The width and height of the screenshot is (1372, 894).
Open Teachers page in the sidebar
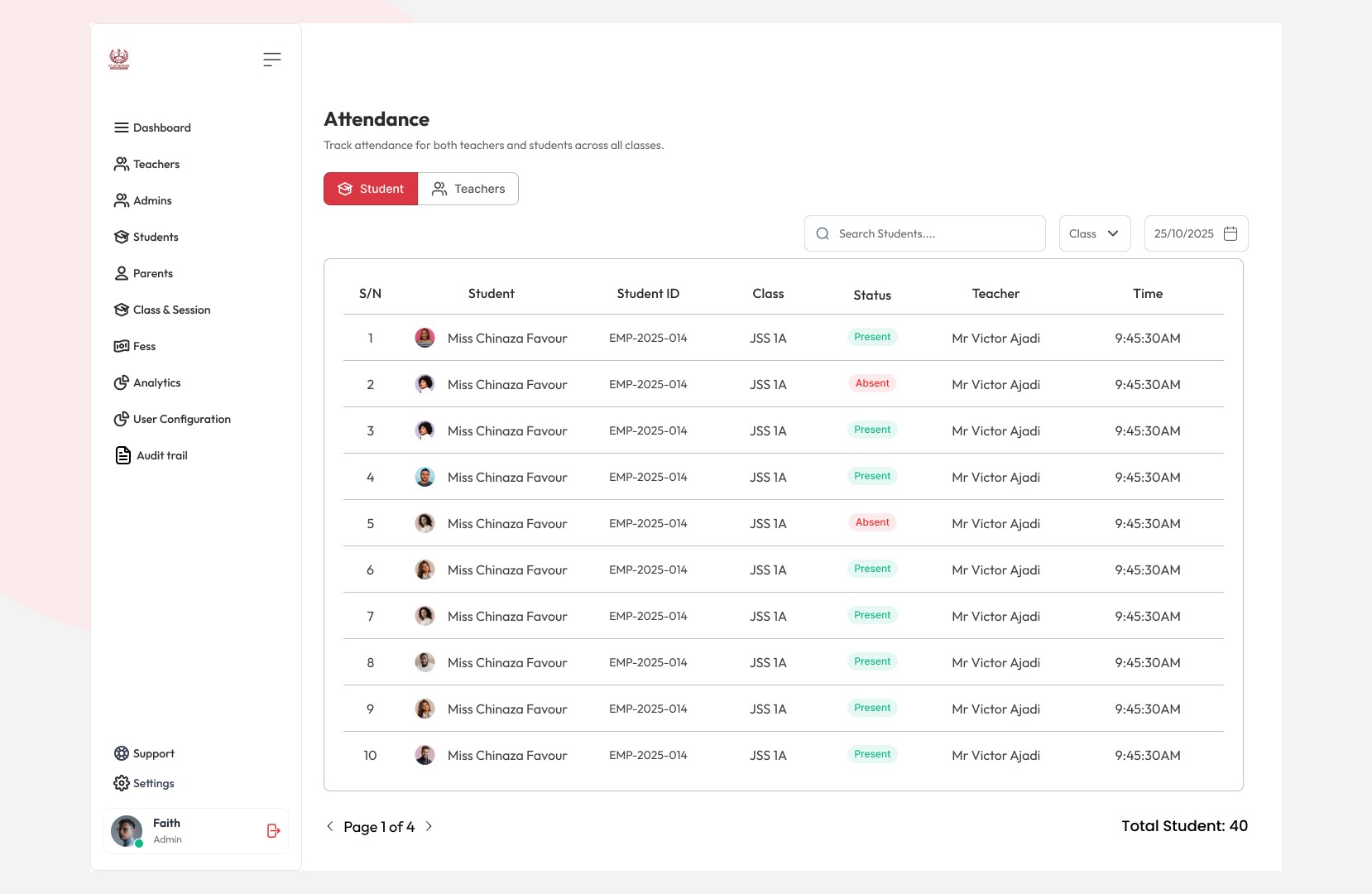click(x=146, y=164)
